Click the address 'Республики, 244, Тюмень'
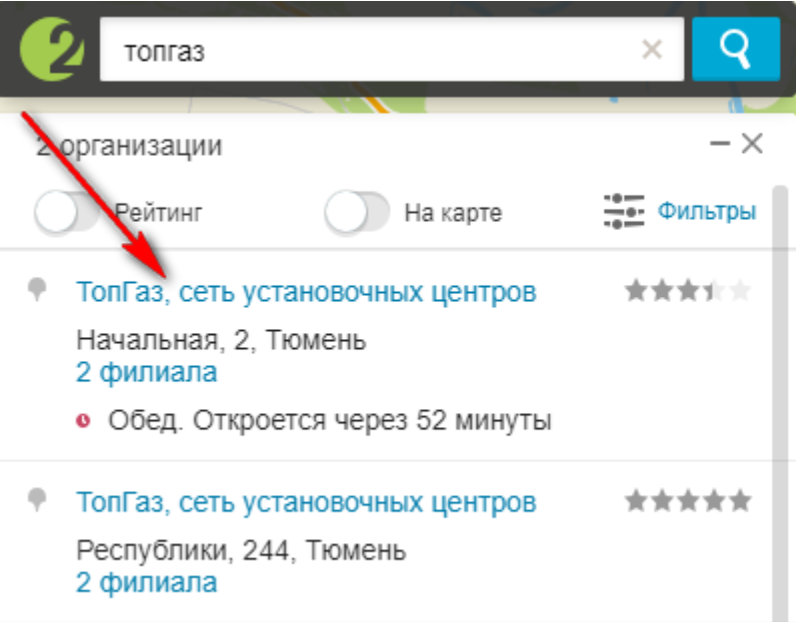 (x=241, y=550)
